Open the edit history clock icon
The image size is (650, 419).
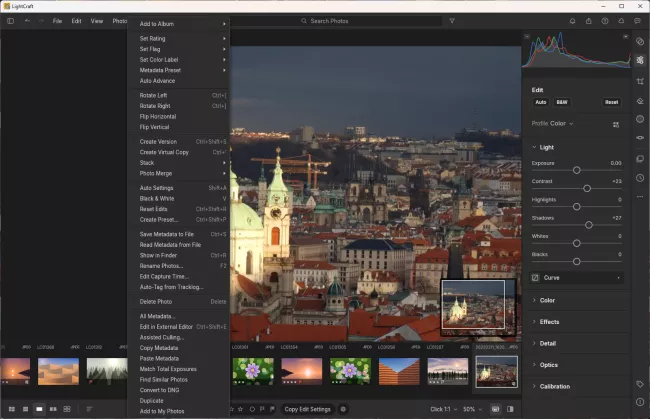(x=640, y=178)
